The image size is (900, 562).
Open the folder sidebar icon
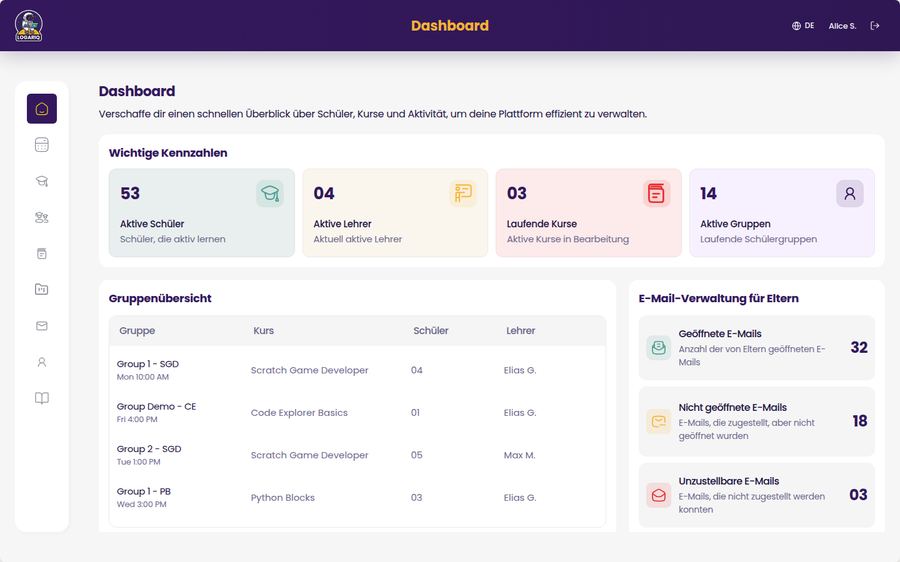[42, 289]
